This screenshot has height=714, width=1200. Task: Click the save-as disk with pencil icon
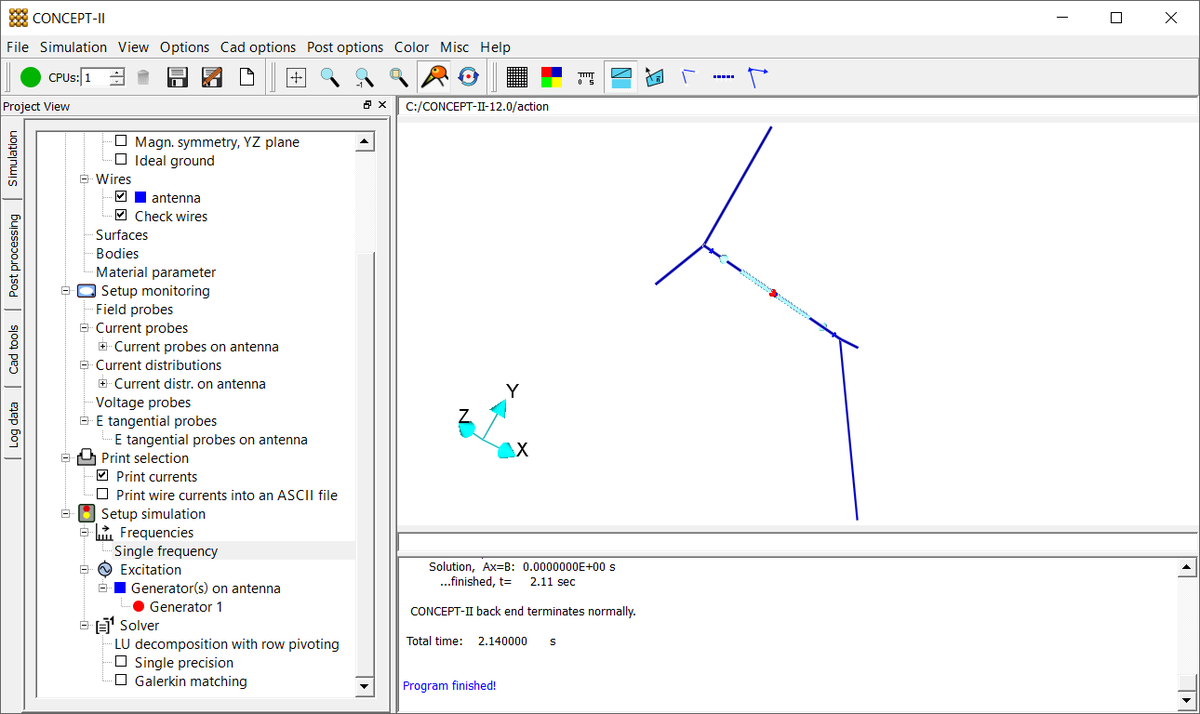212,77
